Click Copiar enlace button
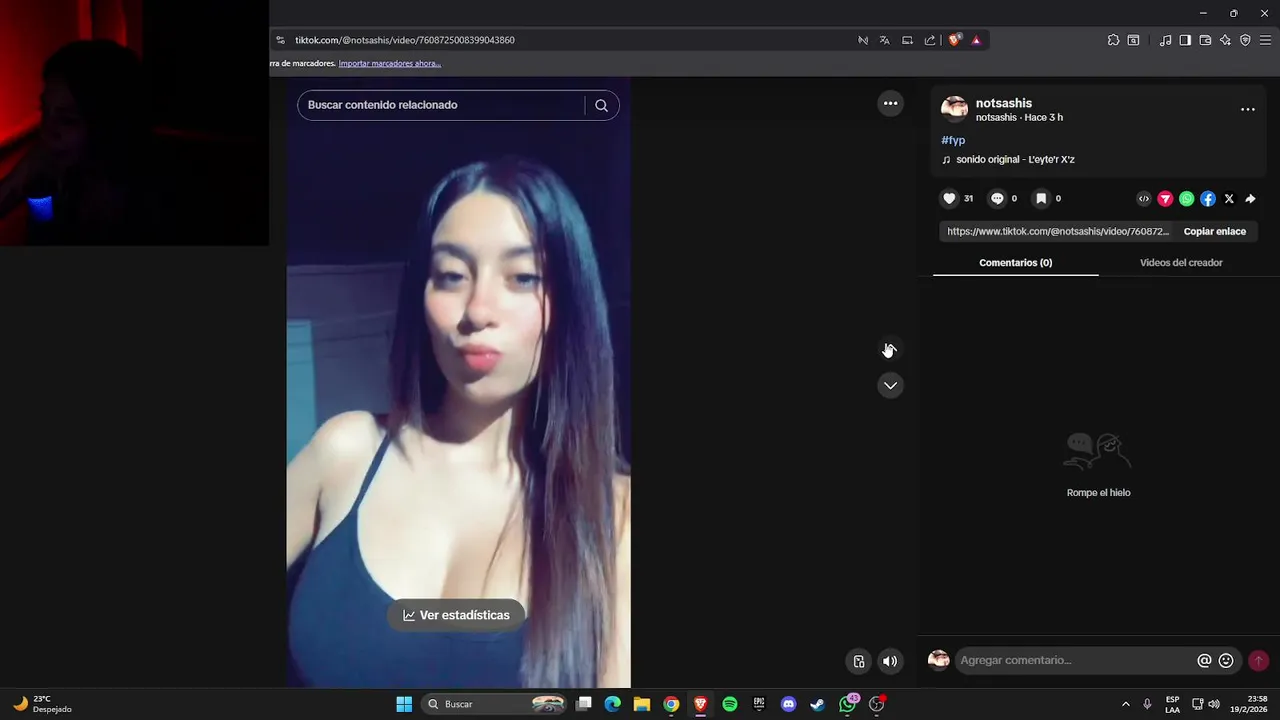1280x720 pixels. (x=1214, y=231)
